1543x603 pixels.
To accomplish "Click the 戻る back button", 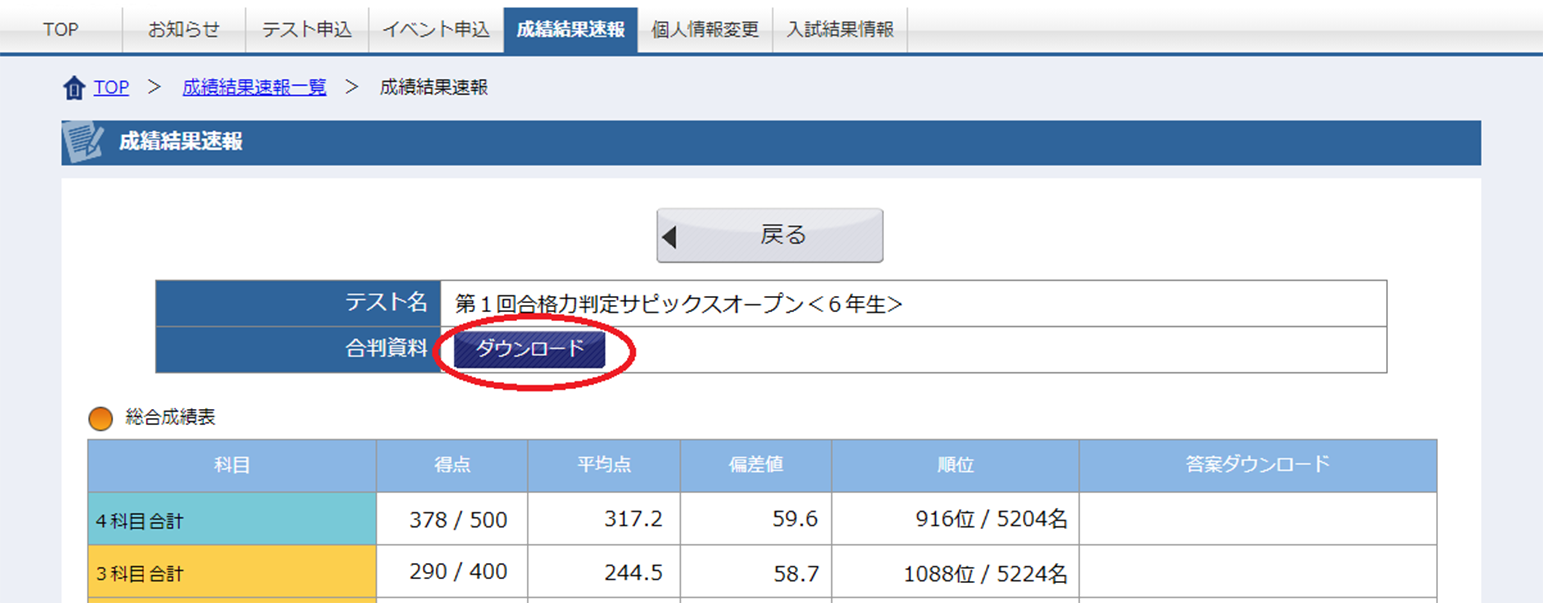I will point(769,236).
